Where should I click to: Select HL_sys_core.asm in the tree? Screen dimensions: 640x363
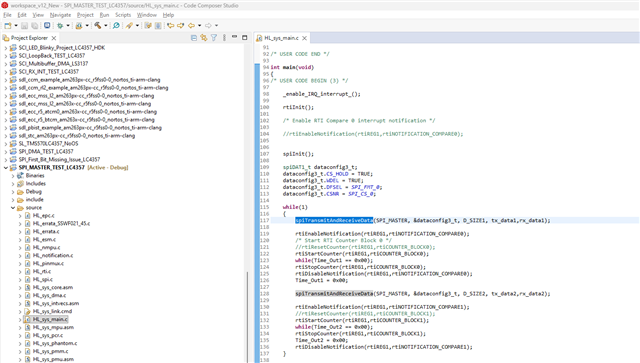click(x=53, y=287)
